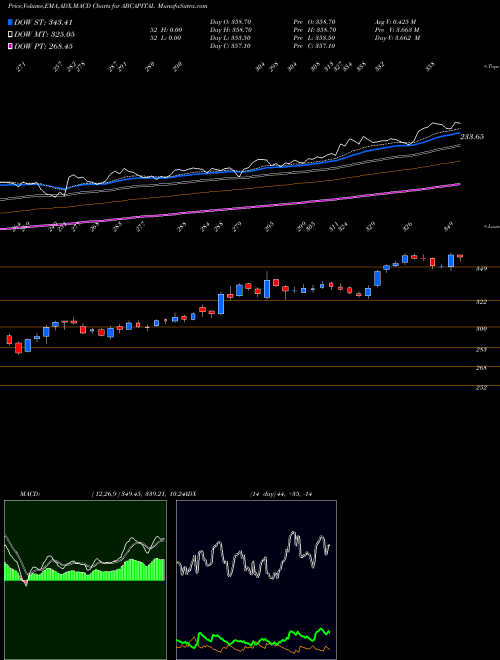Click the Pre H: 358.70 value

pos(314,30)
